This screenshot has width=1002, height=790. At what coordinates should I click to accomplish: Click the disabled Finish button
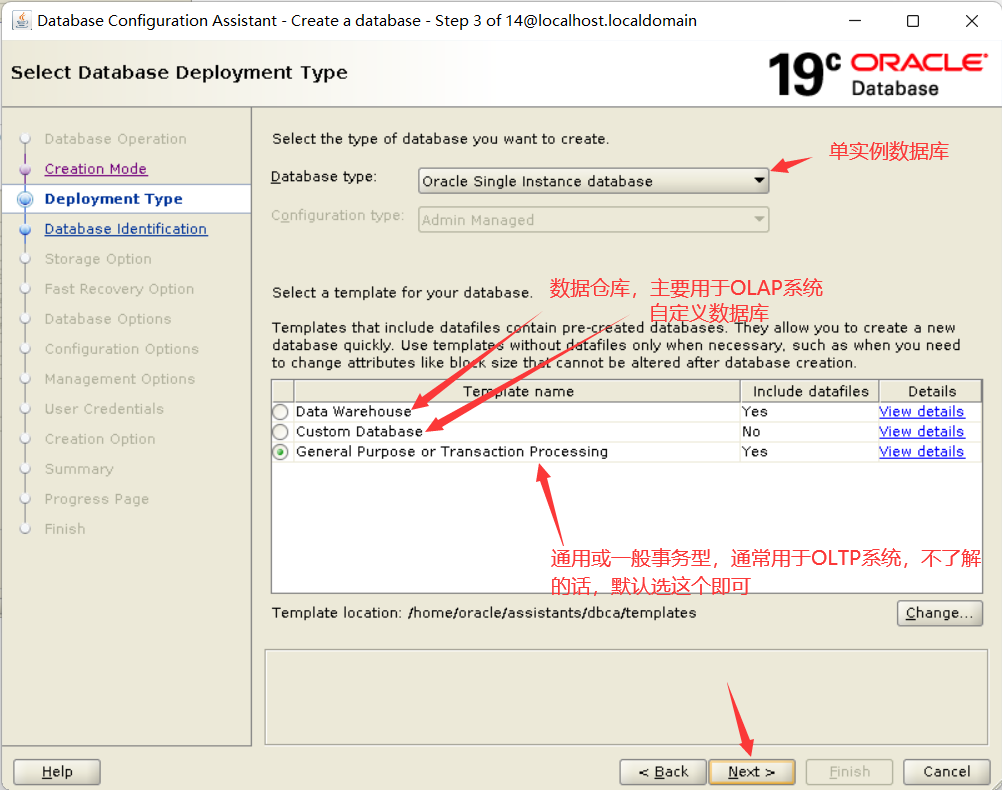coord(849,771)
